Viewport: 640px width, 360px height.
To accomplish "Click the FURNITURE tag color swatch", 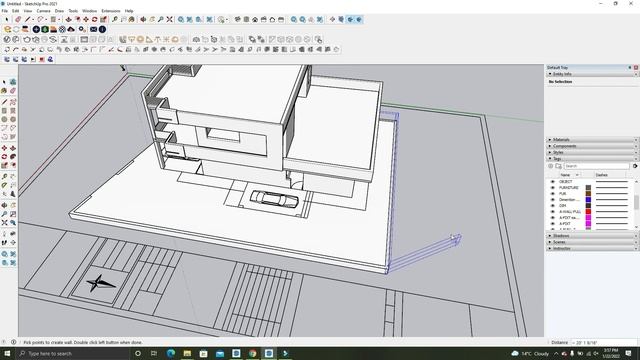I will [x=588, y=188].
